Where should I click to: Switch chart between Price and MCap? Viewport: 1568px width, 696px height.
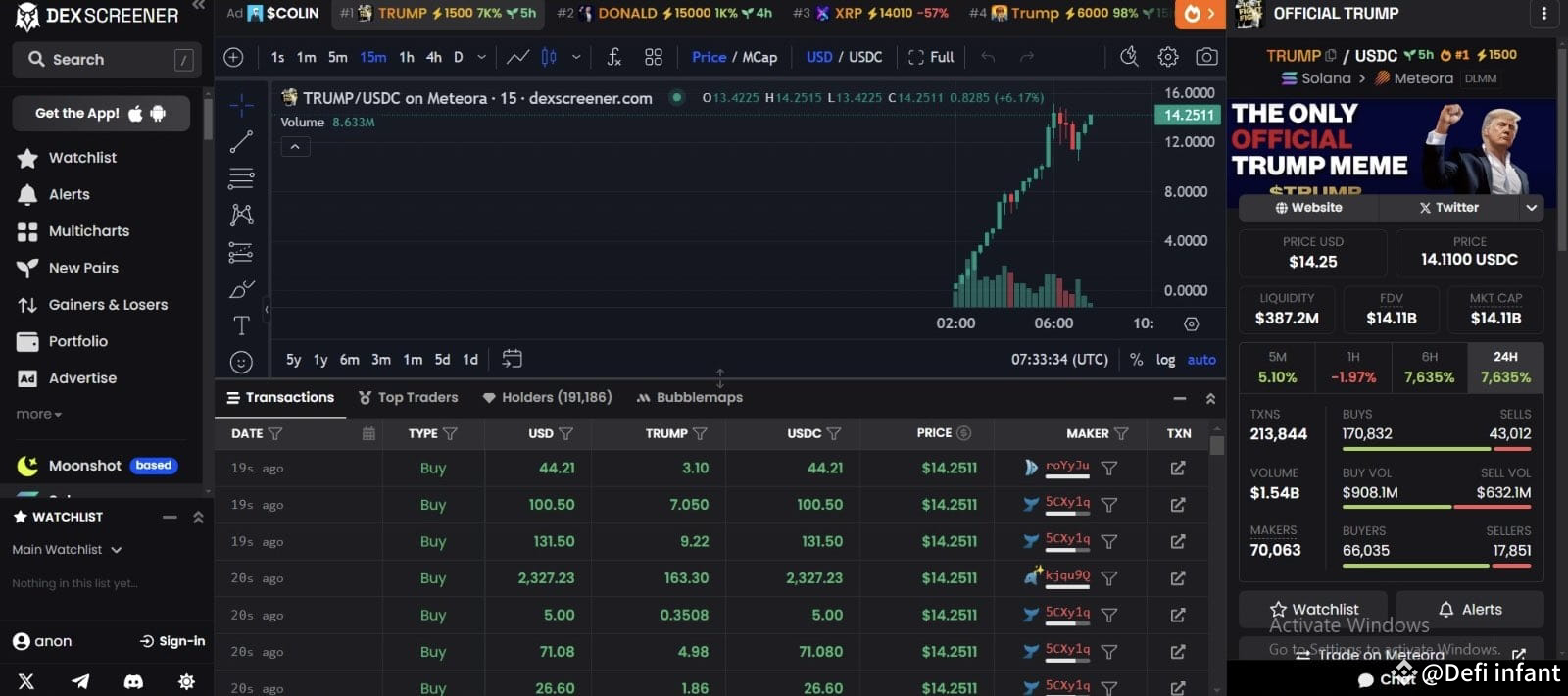pos(734,57)
